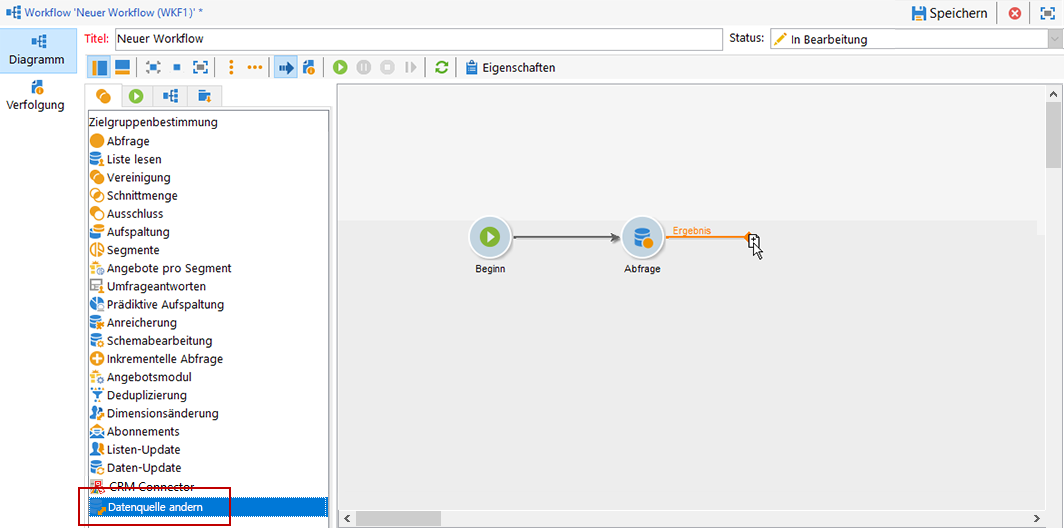Toggle the left palette layout icon
The image size is (1064, 528).
click(100, 67)
